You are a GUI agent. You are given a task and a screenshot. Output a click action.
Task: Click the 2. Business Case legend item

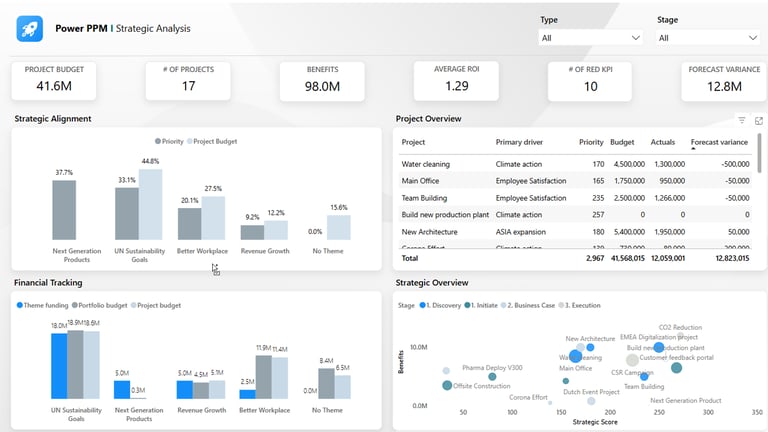[528, 305]
